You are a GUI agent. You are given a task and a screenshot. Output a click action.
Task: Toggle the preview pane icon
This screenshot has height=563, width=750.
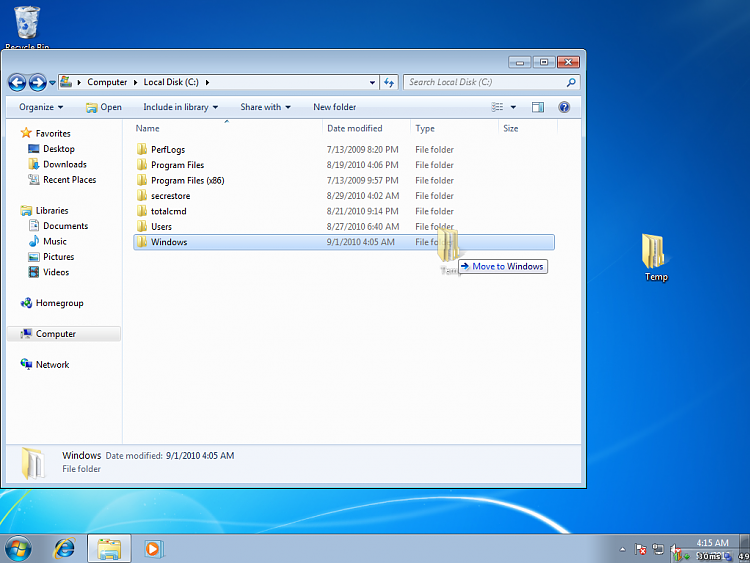click(538, 107)
